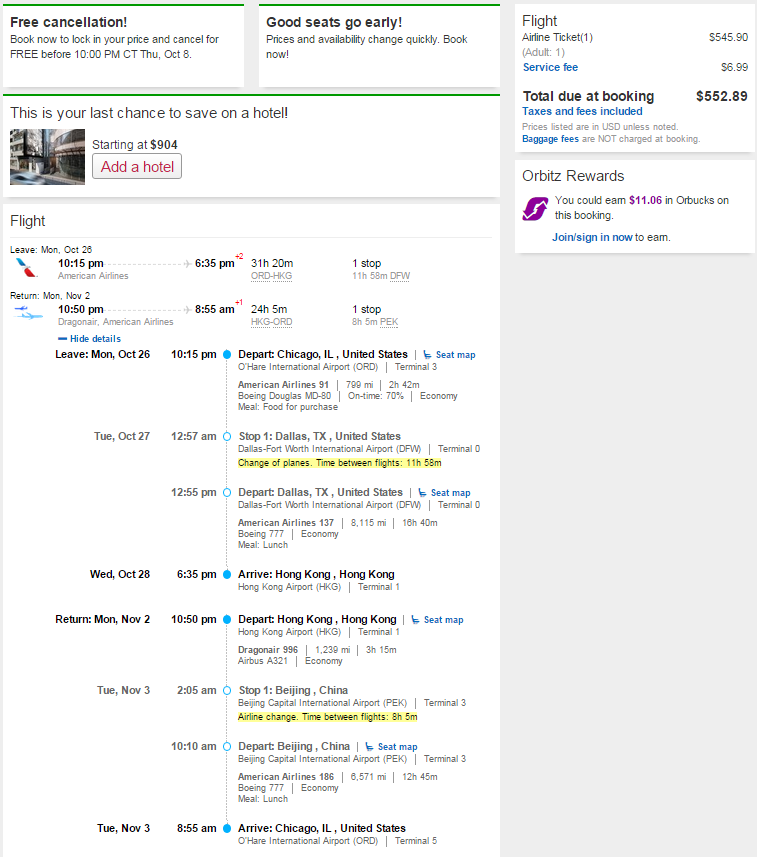Click the Dragonair return flight airline icon
The width and height of the screenshot is (757, 857).
tap(28, 313)
